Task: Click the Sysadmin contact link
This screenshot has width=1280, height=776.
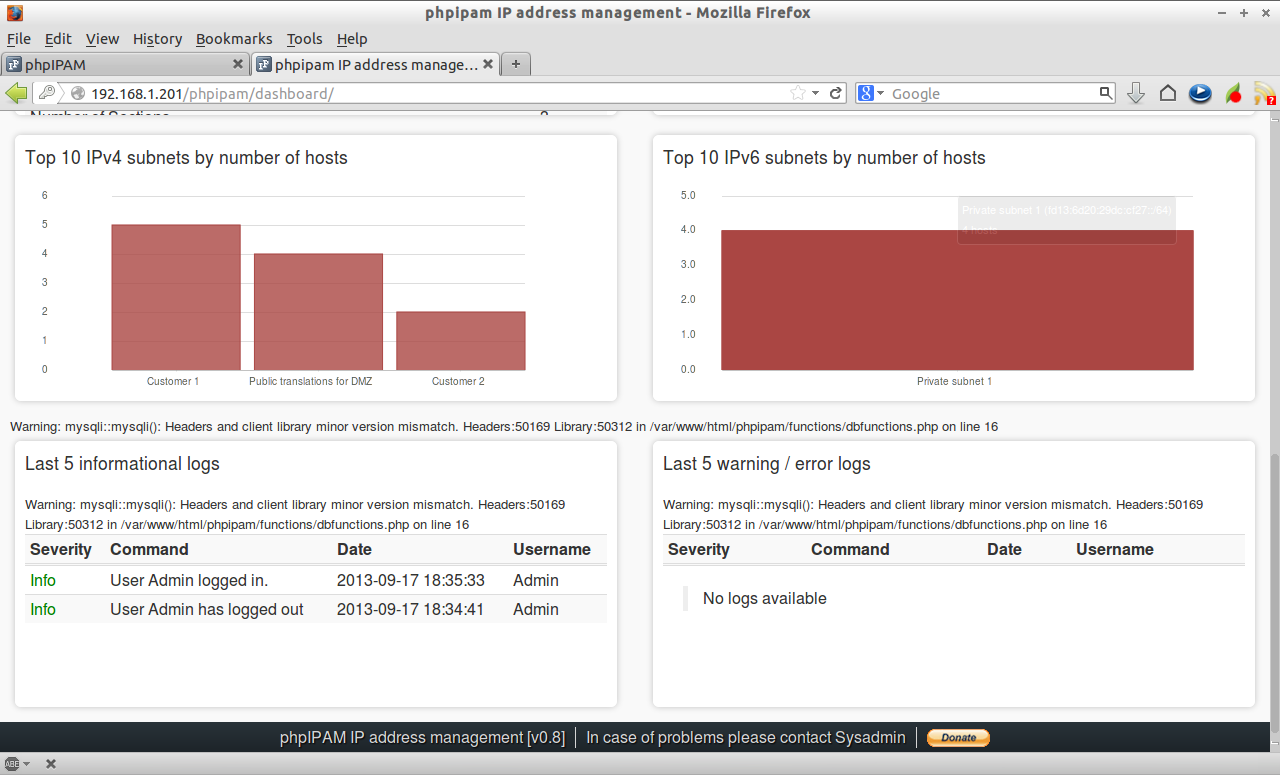Action: (870, 737)
